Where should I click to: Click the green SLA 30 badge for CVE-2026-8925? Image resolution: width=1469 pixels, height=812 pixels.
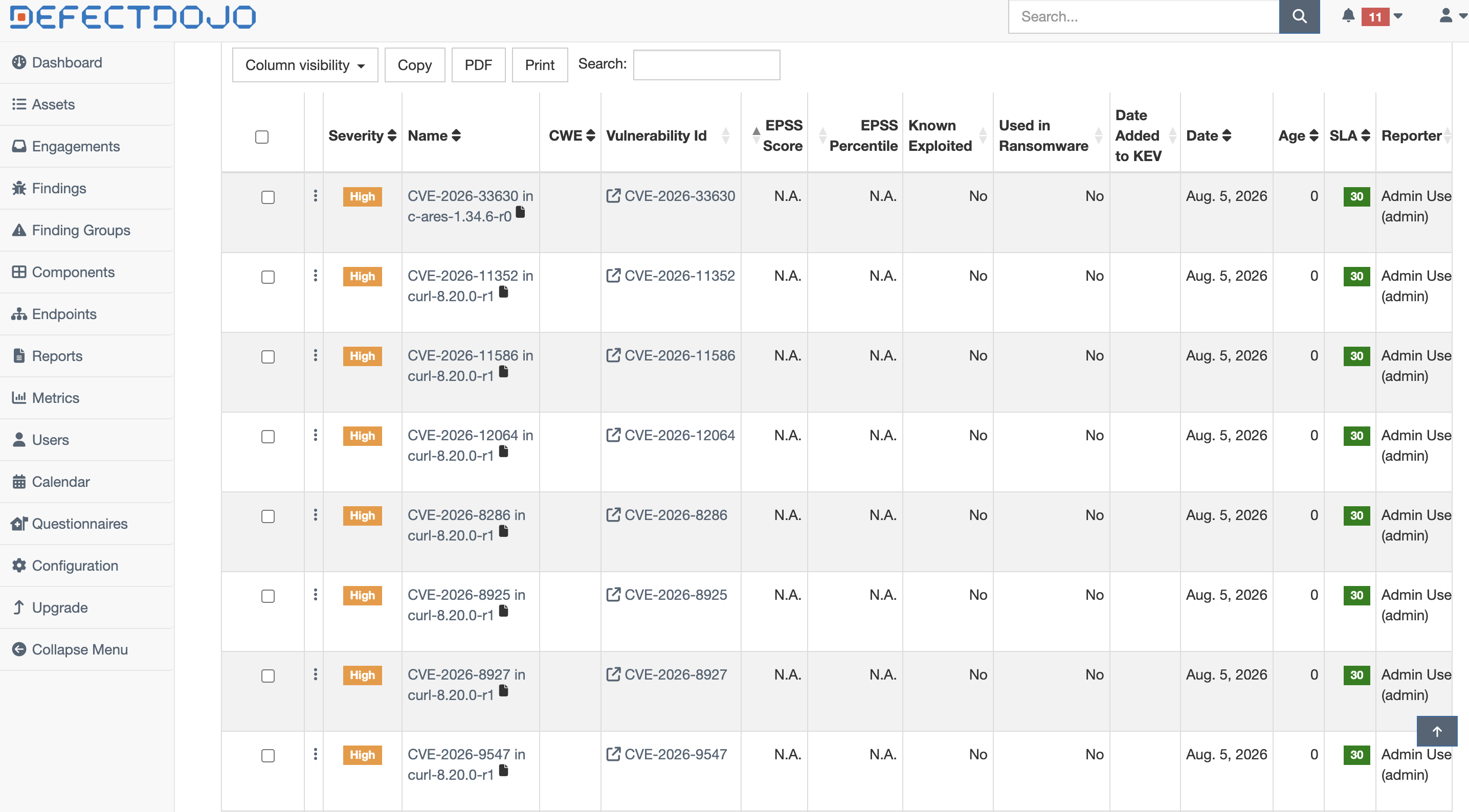coord(1356,596)
